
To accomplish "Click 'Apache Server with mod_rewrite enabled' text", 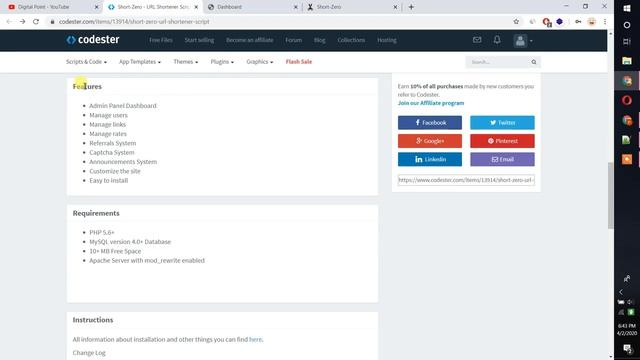I will coord(147,260).
